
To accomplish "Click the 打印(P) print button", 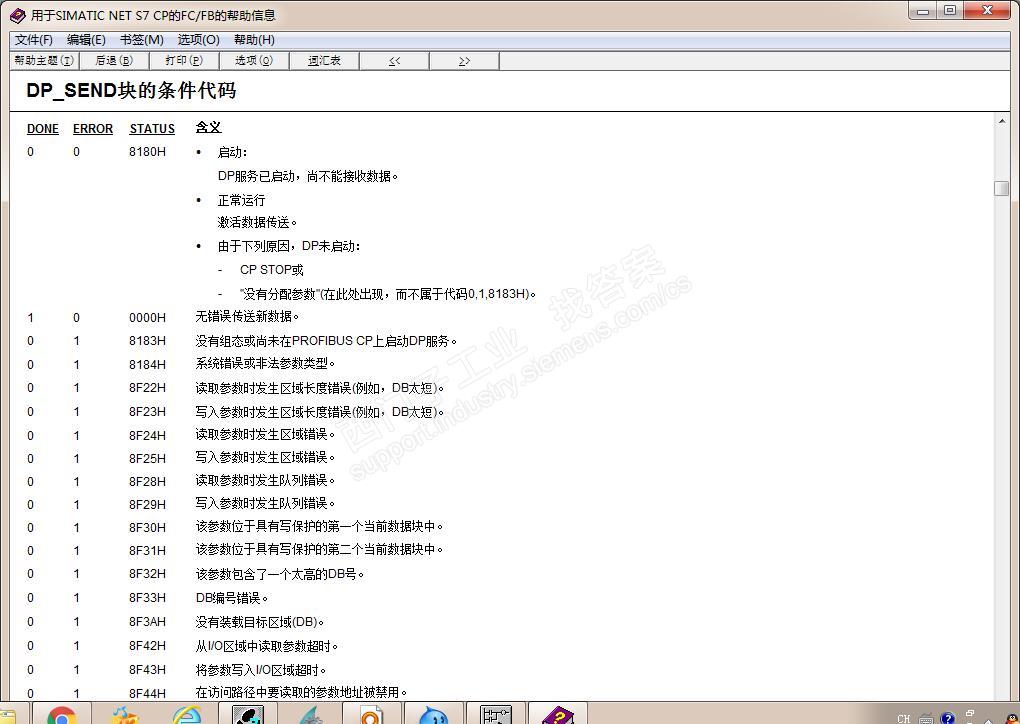I will click(x=184, y=60).
